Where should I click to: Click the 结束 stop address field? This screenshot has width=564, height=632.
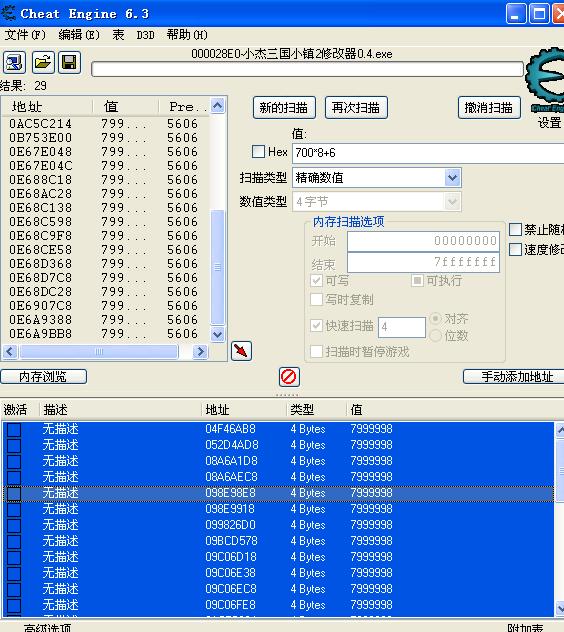coord(423,262)
